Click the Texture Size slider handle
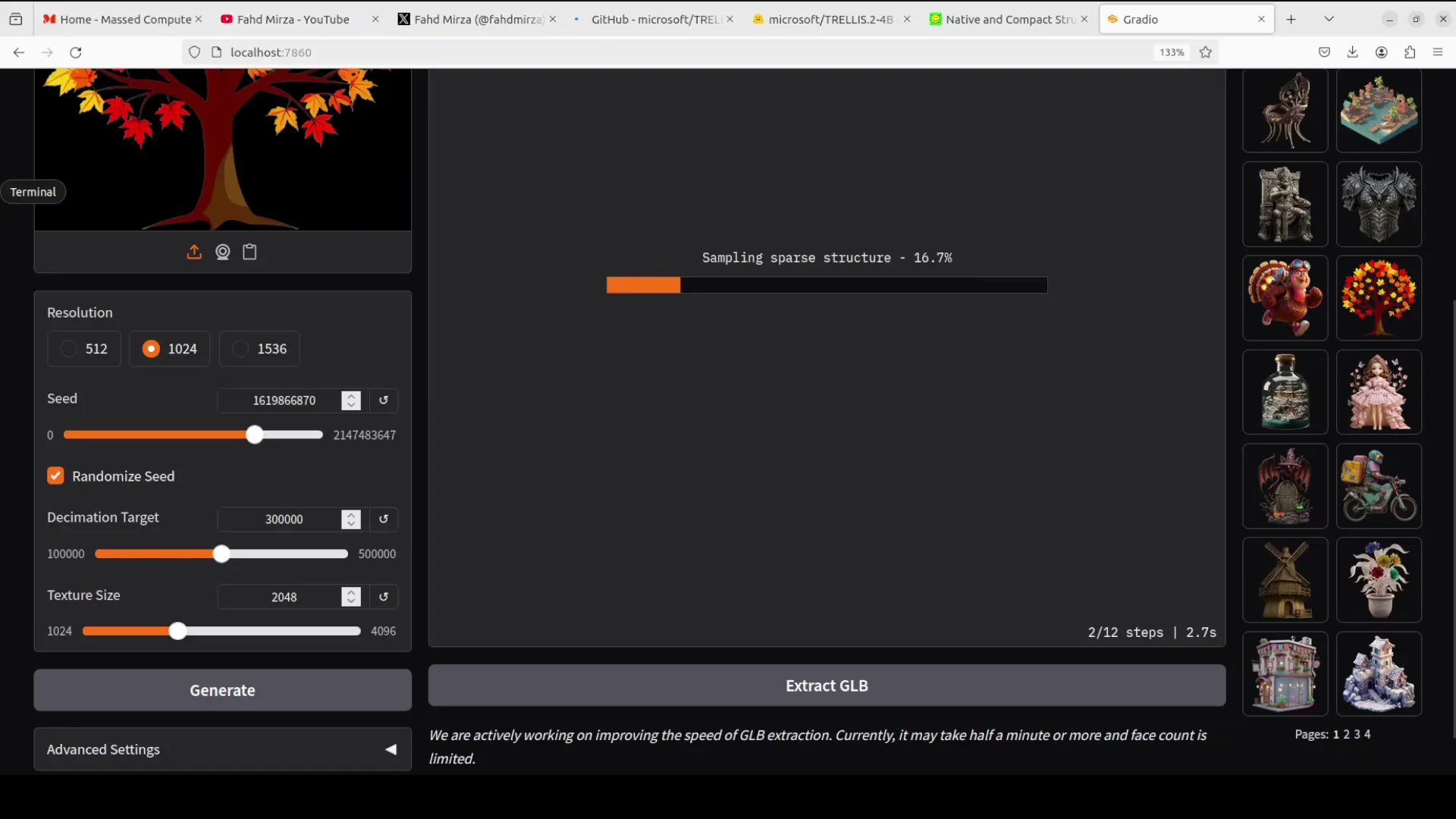Image resolution: width=1456 pixels, height=819 pixels. 177,631
